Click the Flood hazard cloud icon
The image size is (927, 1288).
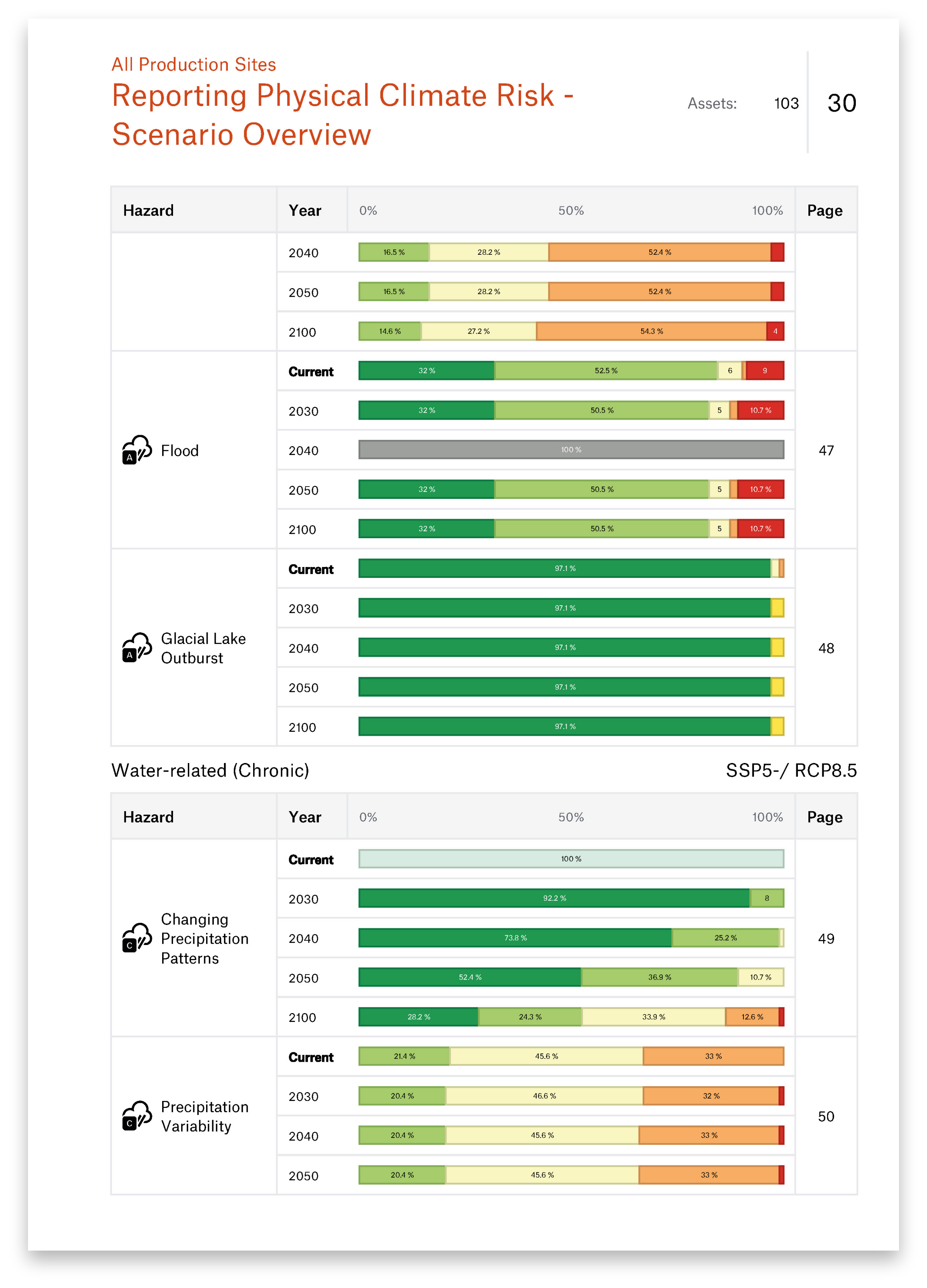pyautogui.click(x=137, y=450)
